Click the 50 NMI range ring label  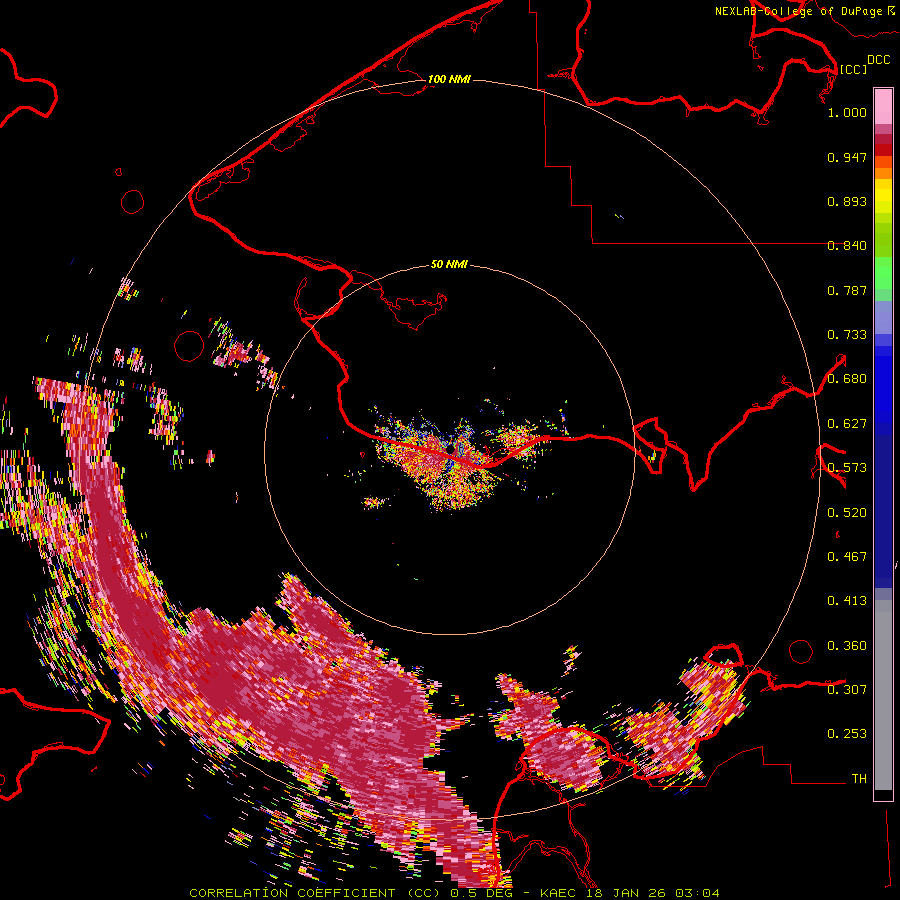(x=449, y=264)
